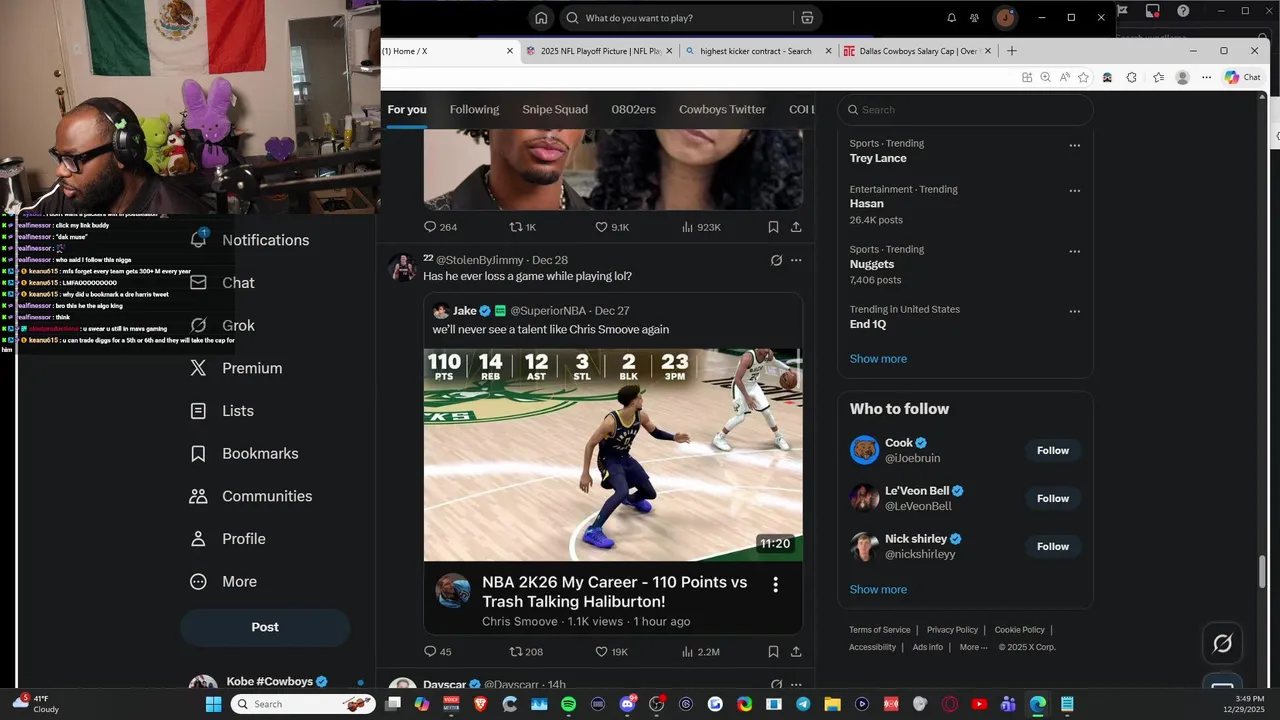Open more options on StolenByJimmy post

click(796, 260)
